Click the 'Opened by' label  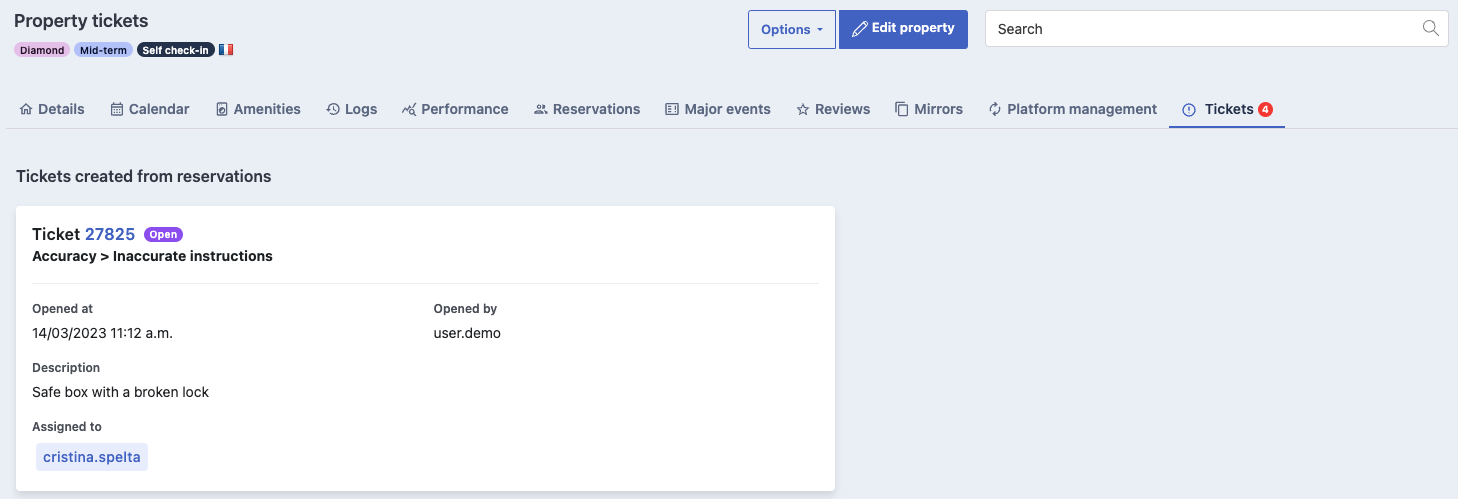click(x=465, y=309)
